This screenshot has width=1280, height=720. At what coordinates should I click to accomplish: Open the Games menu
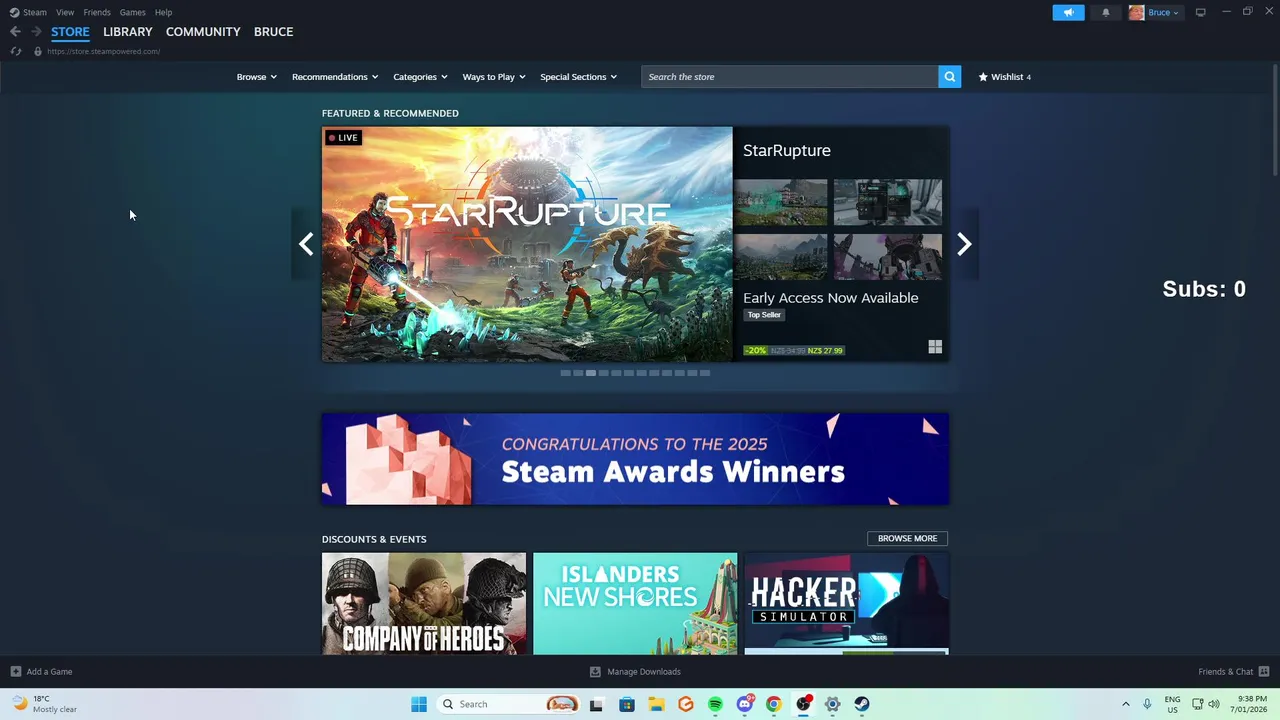132,12
